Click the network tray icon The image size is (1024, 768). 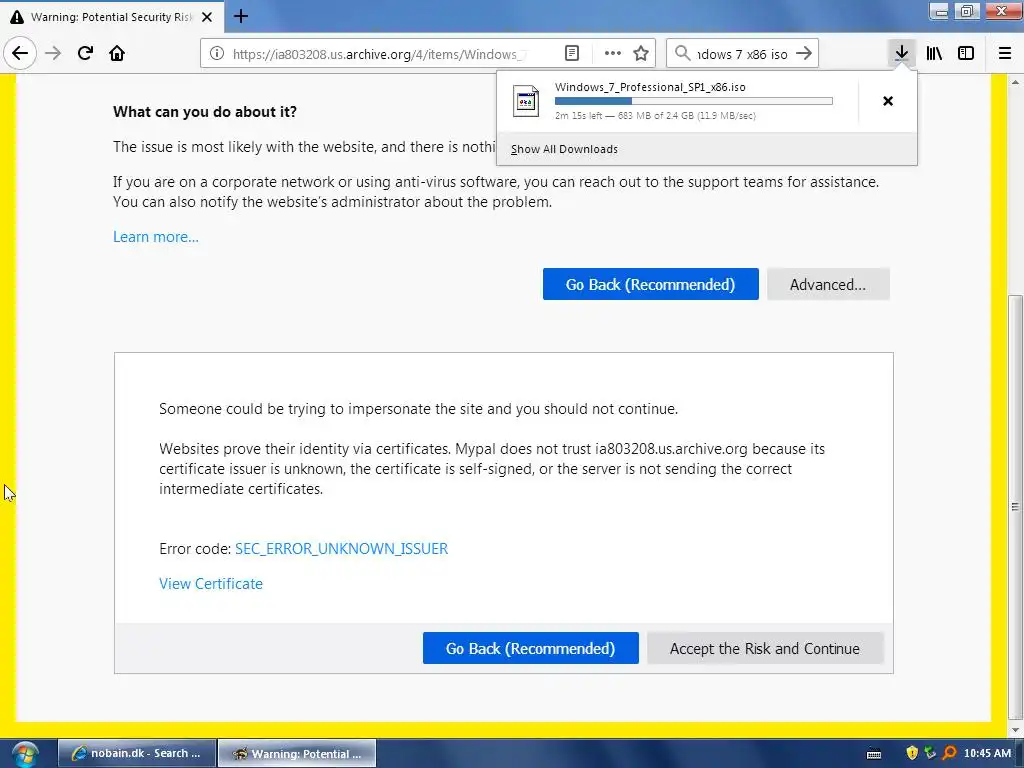(930, 753)
